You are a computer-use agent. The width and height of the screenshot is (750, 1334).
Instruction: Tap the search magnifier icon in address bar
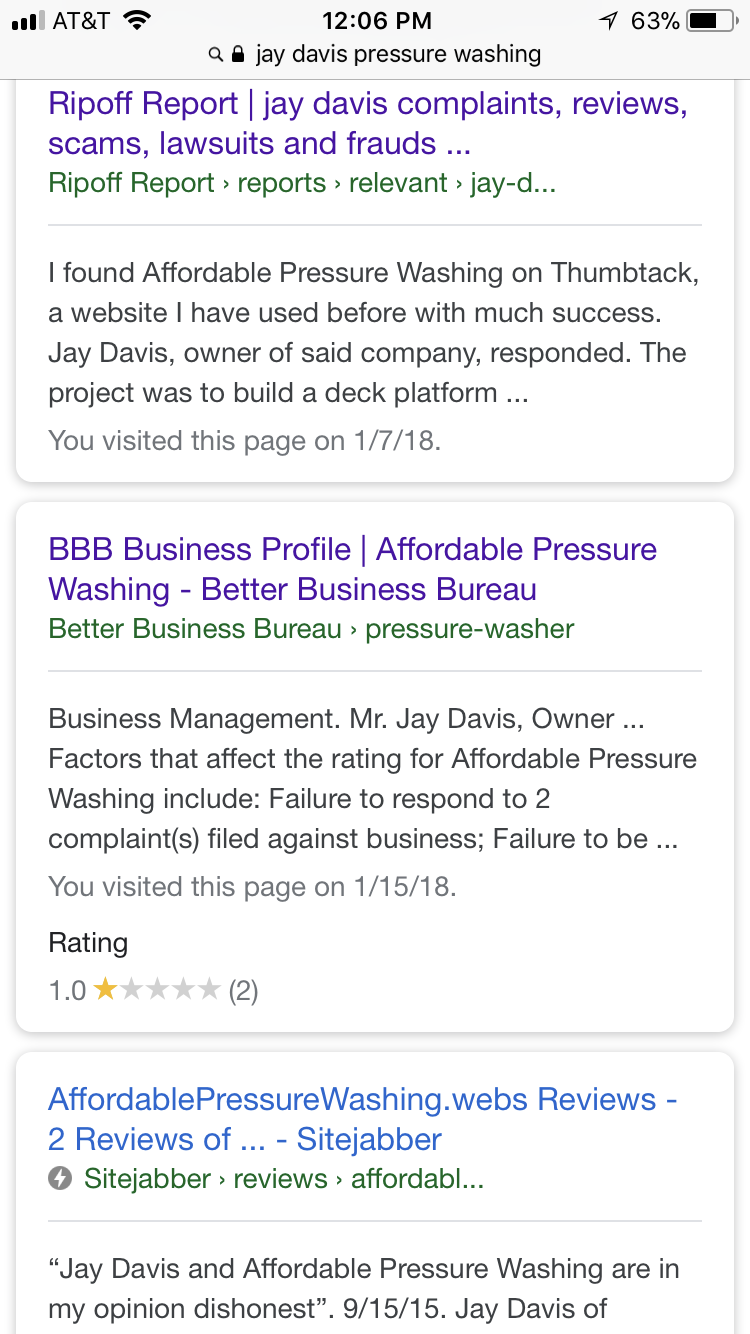coord(215,54)
